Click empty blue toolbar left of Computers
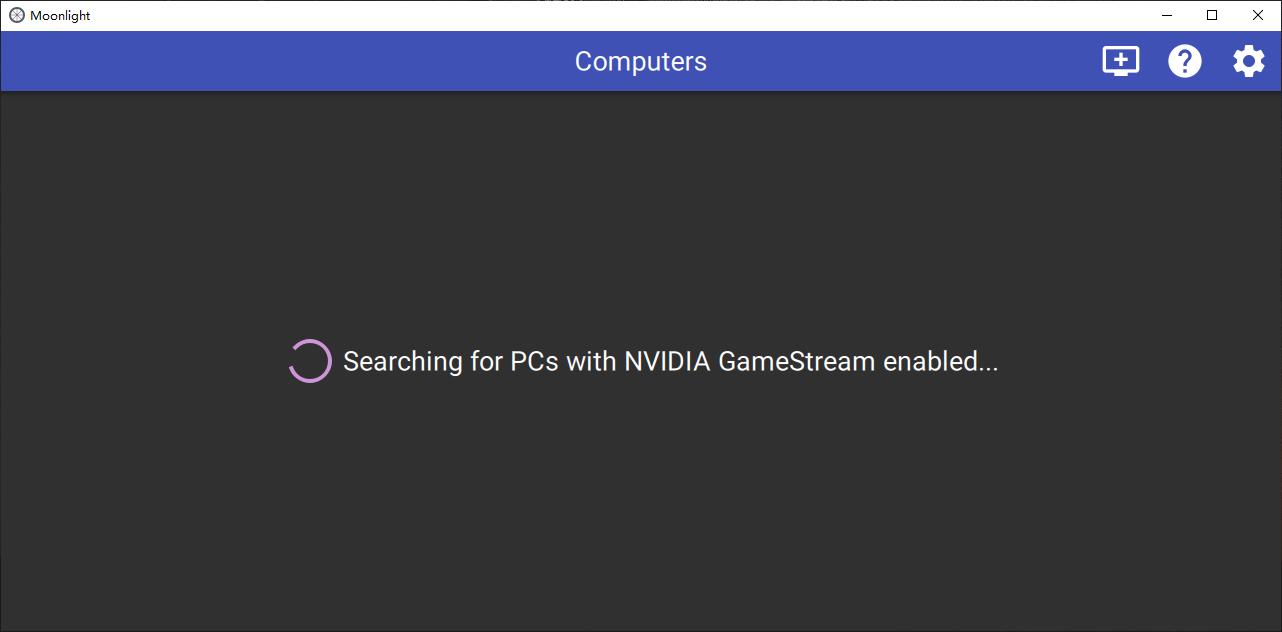The height and width of the screenshot is (632, 1282). point(280,61)
